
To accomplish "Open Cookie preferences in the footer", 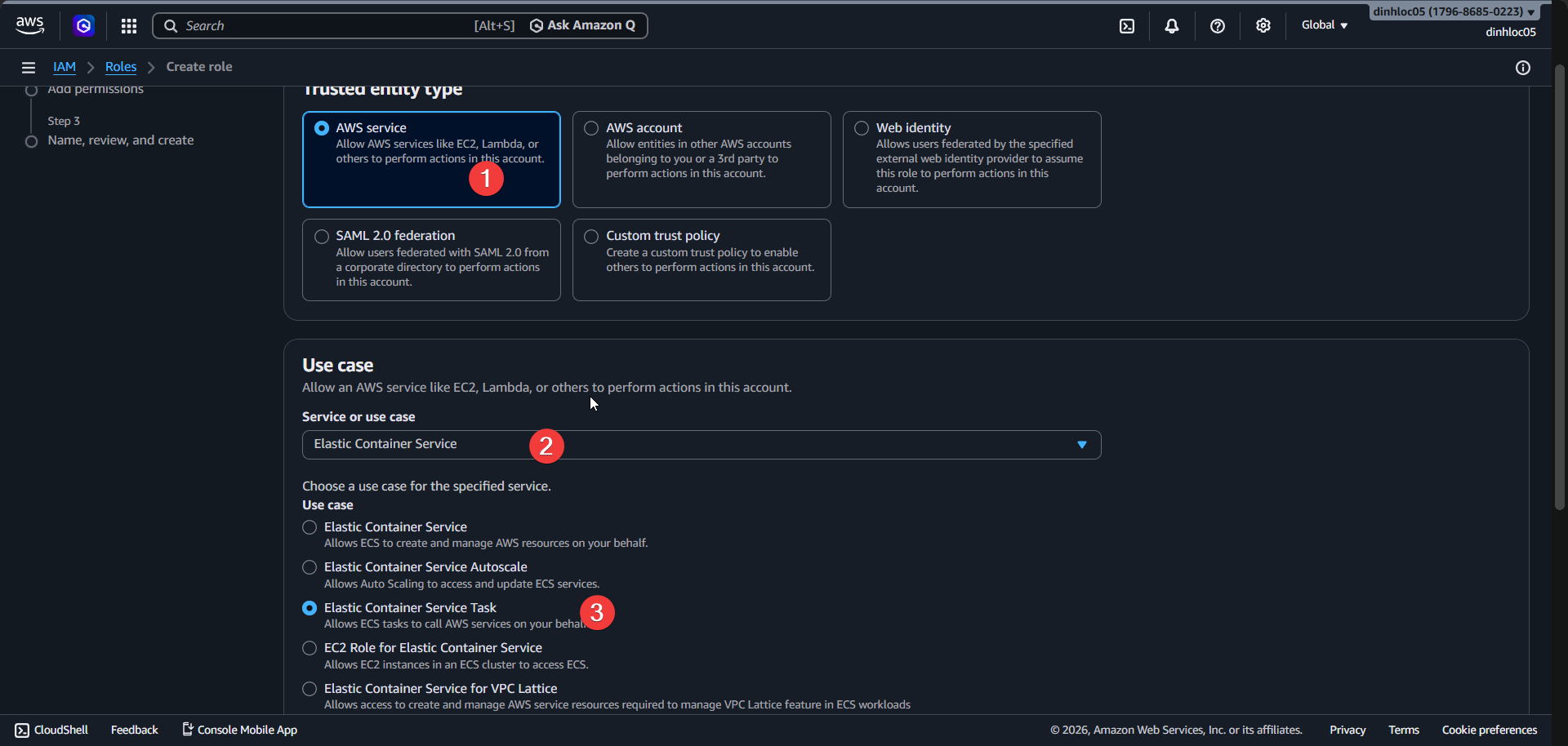I will [1488, 729].
